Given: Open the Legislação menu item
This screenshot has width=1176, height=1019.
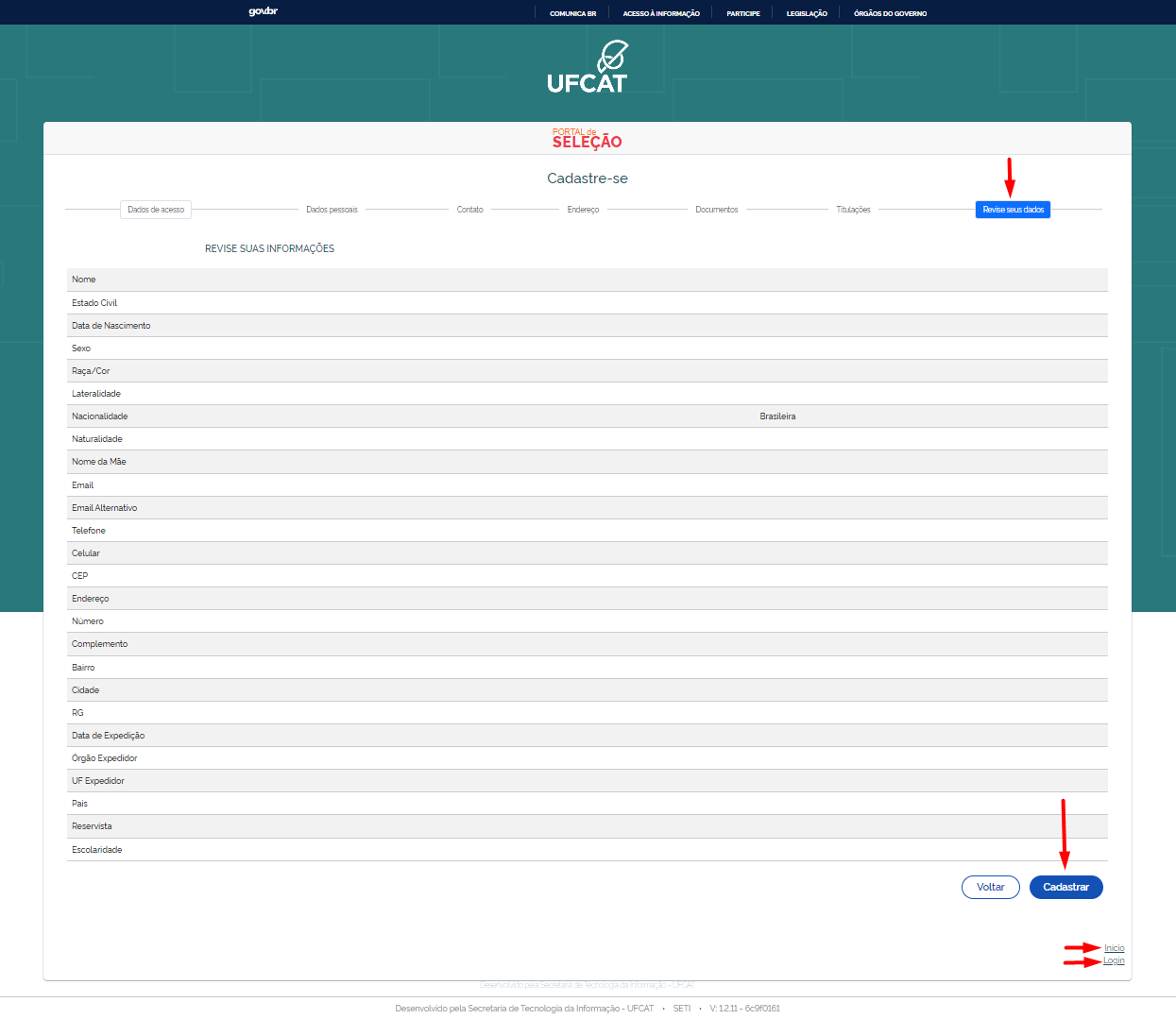Looking at the screenshot, I should coord(807,13).
